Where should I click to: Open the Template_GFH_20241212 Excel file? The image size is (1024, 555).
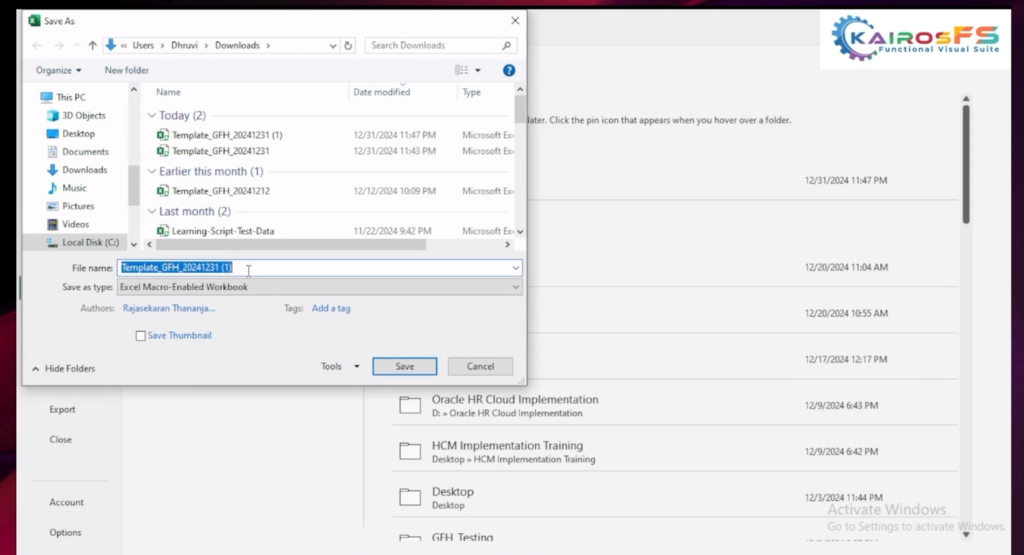click(220, 191)
